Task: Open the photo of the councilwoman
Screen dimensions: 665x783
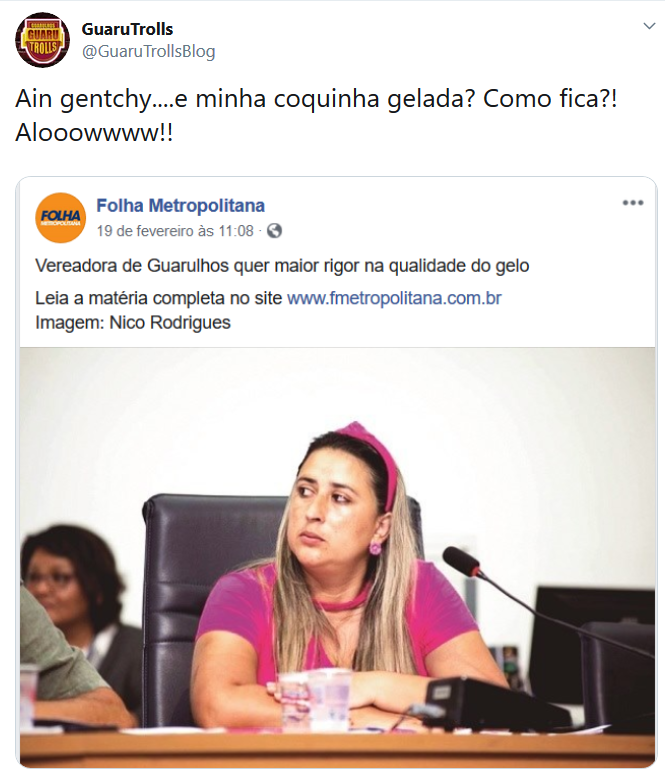Action: tap(337, 557)
